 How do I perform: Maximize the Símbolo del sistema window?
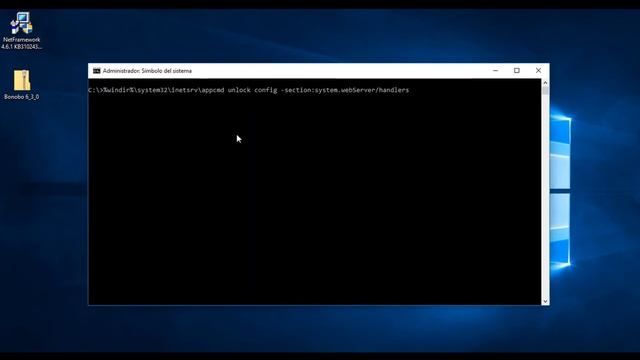click(517, 71)
